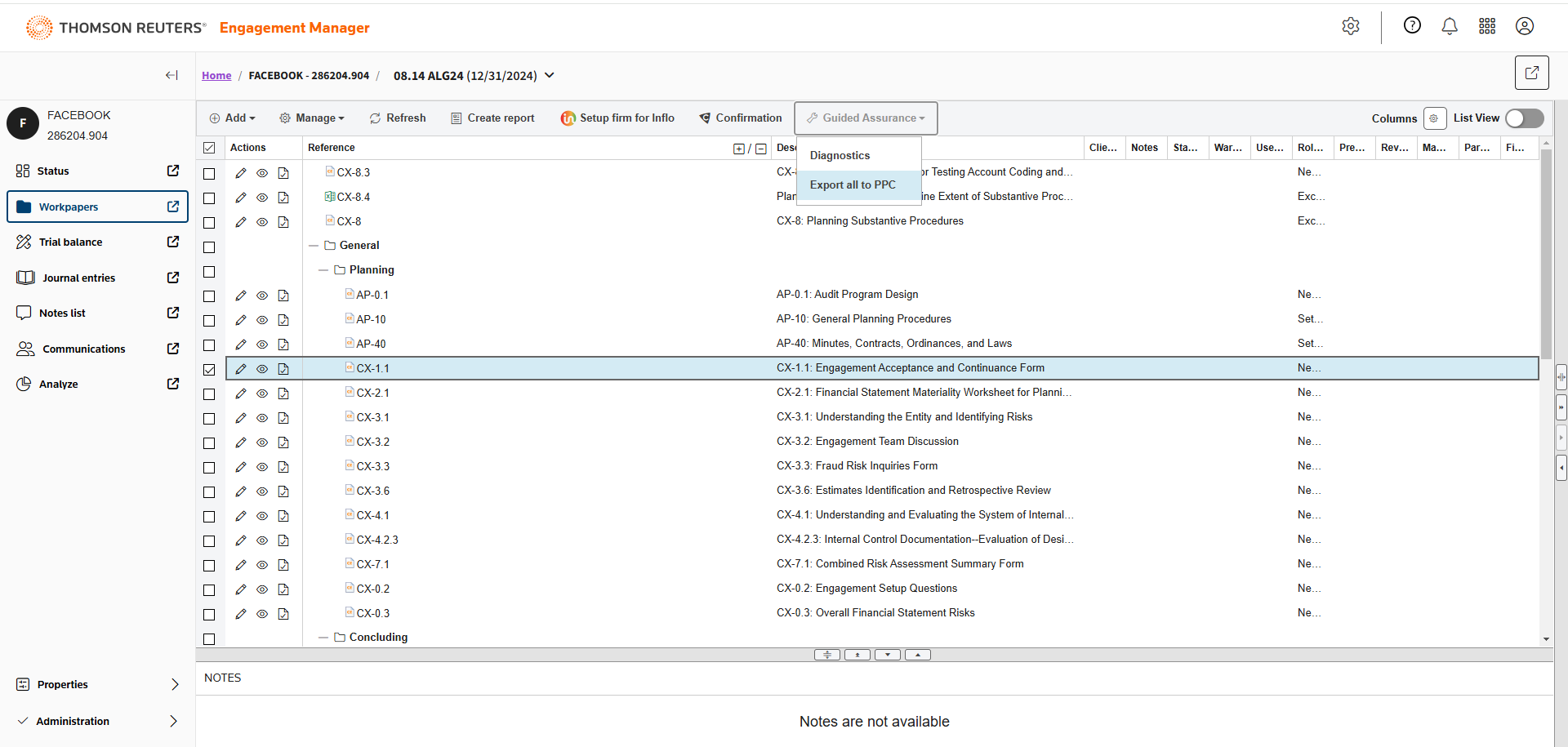Click the edit pencil for CX-1.1
Image resolution: width=1568 pixels, height=747 pixels.
(x=241, y=369)
